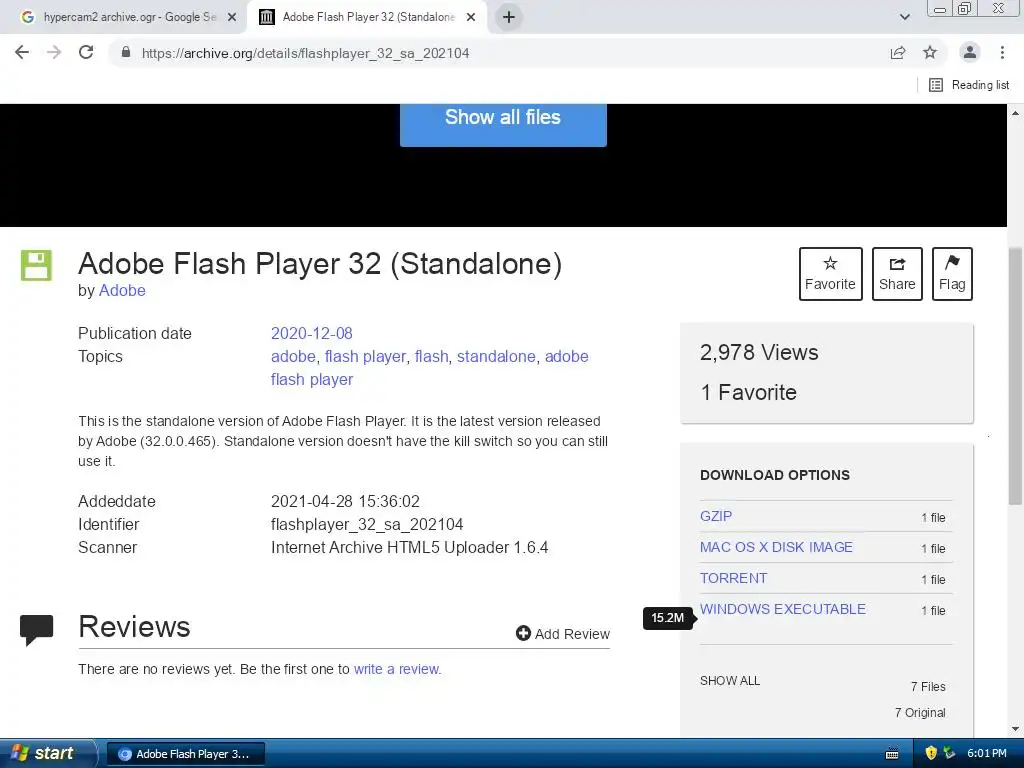Click the vertical scrollbar thumb
1024x768 pixels.
click(1015, 377)
